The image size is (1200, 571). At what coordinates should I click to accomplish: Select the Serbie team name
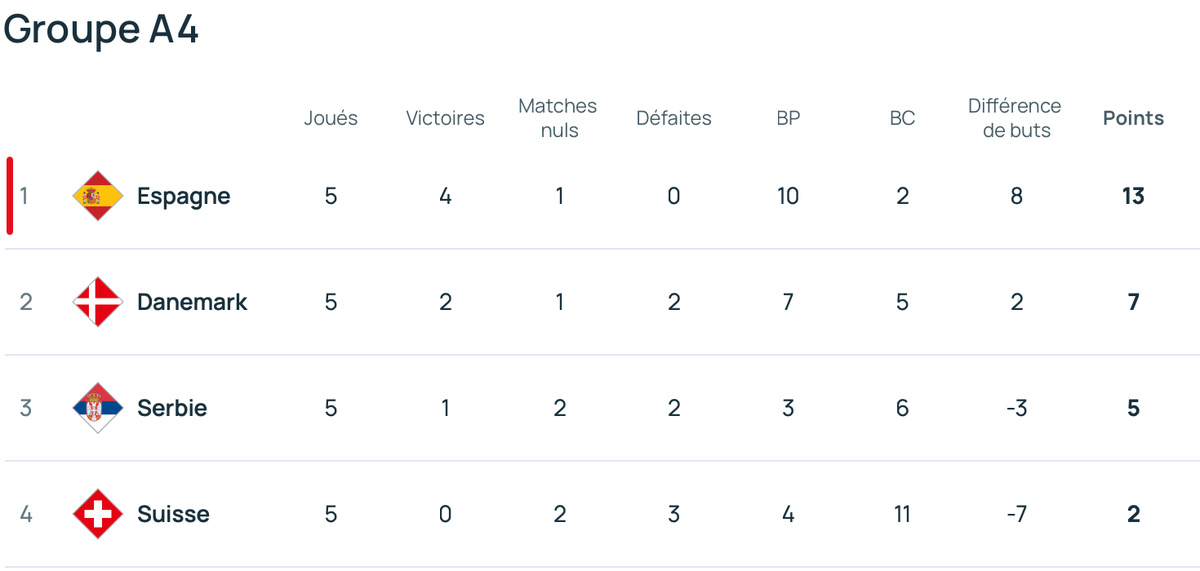172,408
